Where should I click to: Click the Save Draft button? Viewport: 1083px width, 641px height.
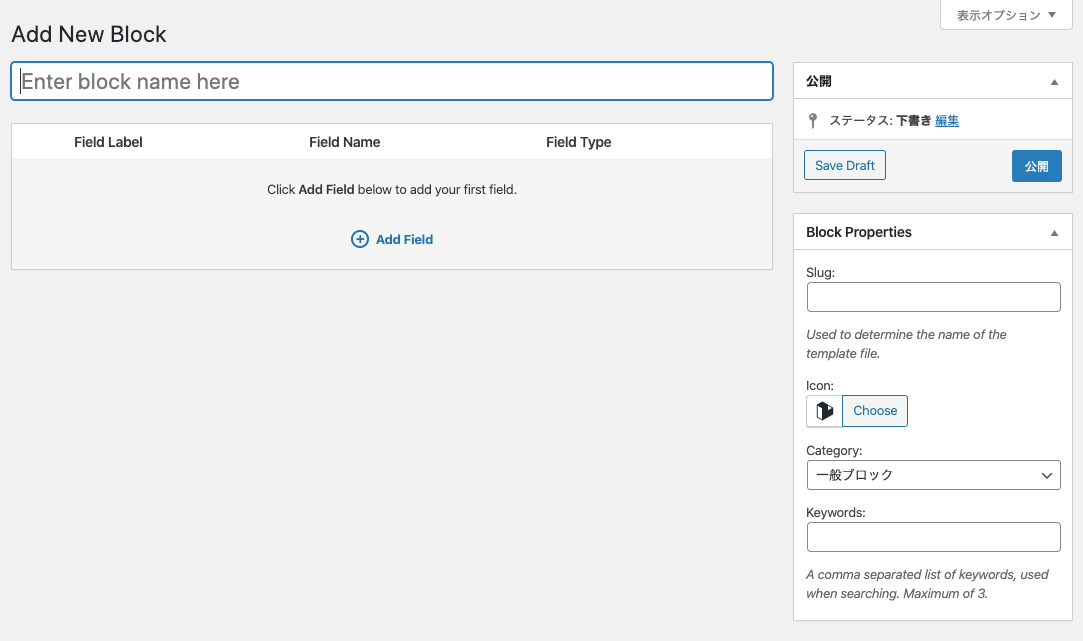point(844,165)
